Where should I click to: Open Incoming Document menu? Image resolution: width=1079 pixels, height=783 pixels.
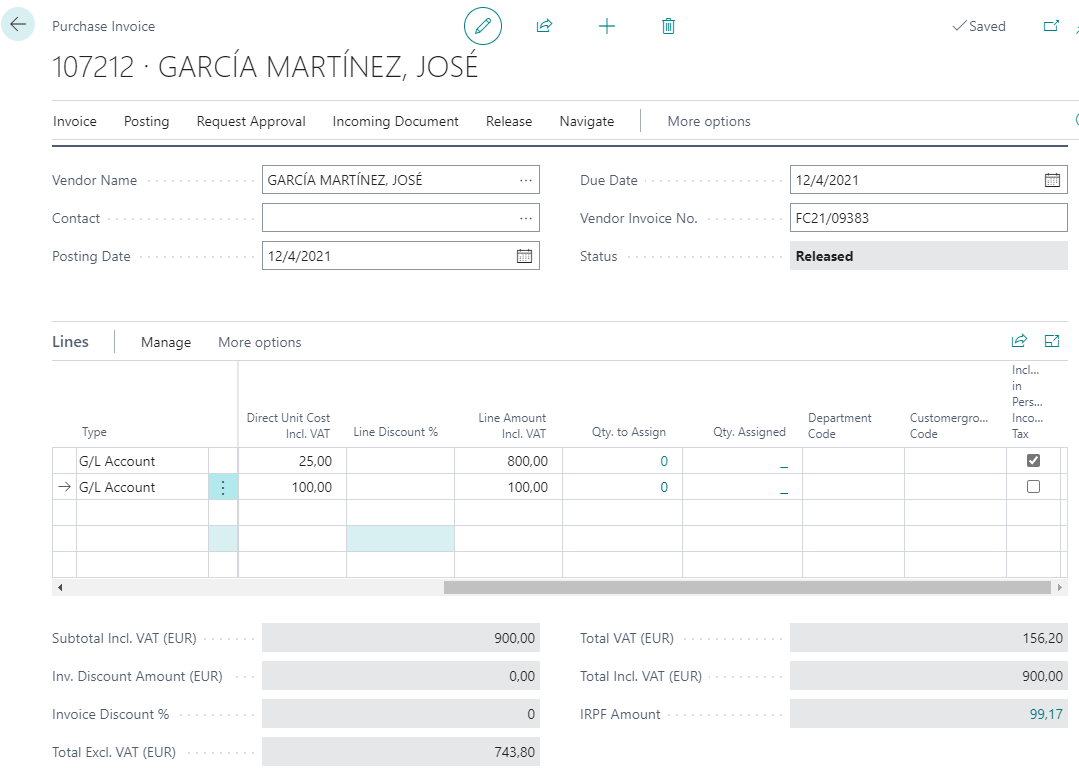396,121
